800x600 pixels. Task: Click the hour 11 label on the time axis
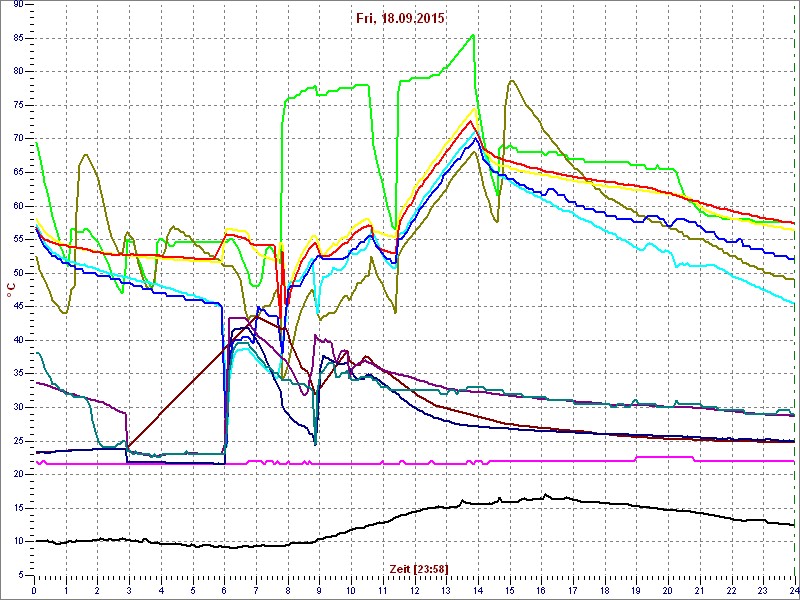[x=383, y=592]
